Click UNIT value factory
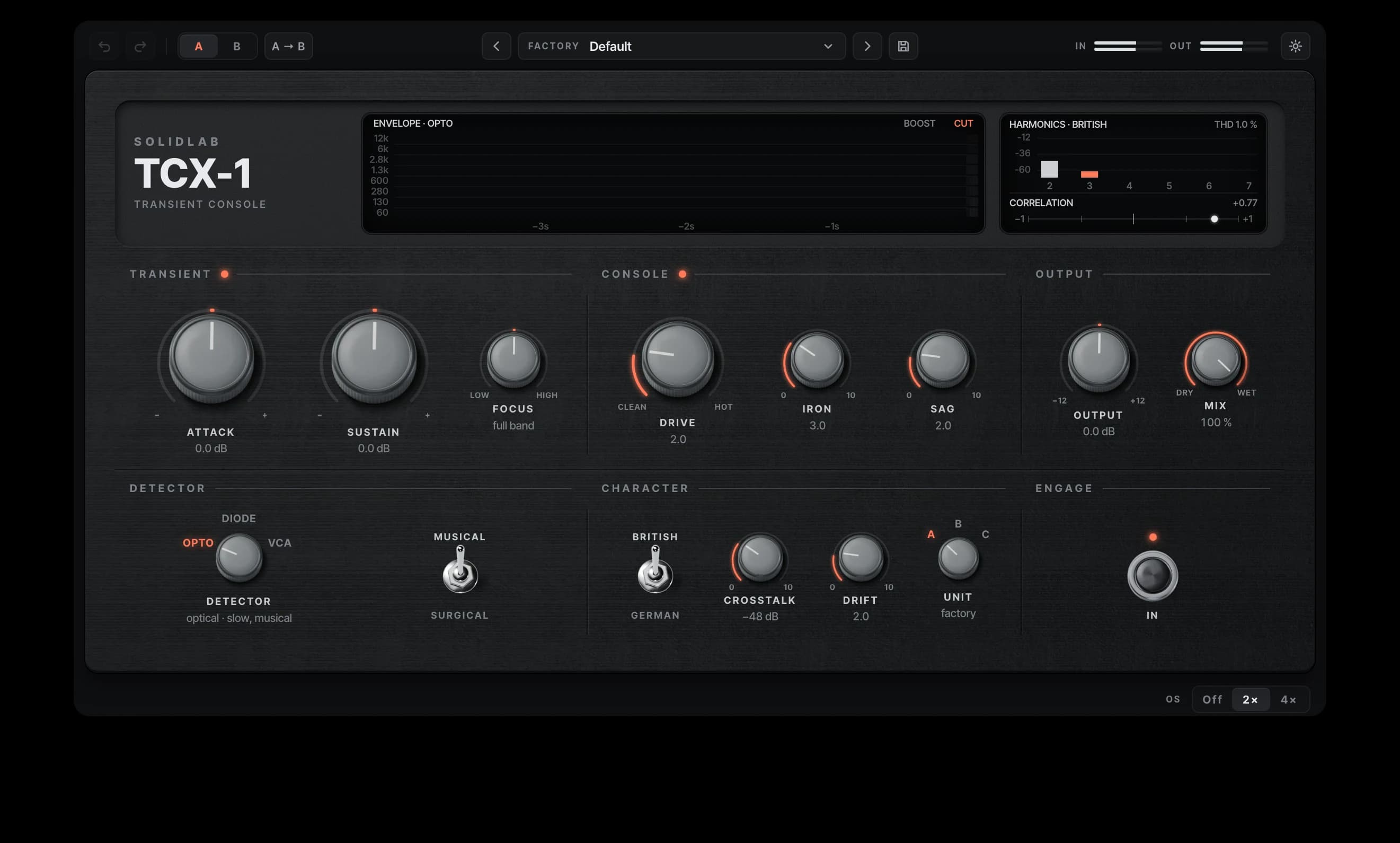The height and width of the screenshot is (843, 1400). [958, 613]
